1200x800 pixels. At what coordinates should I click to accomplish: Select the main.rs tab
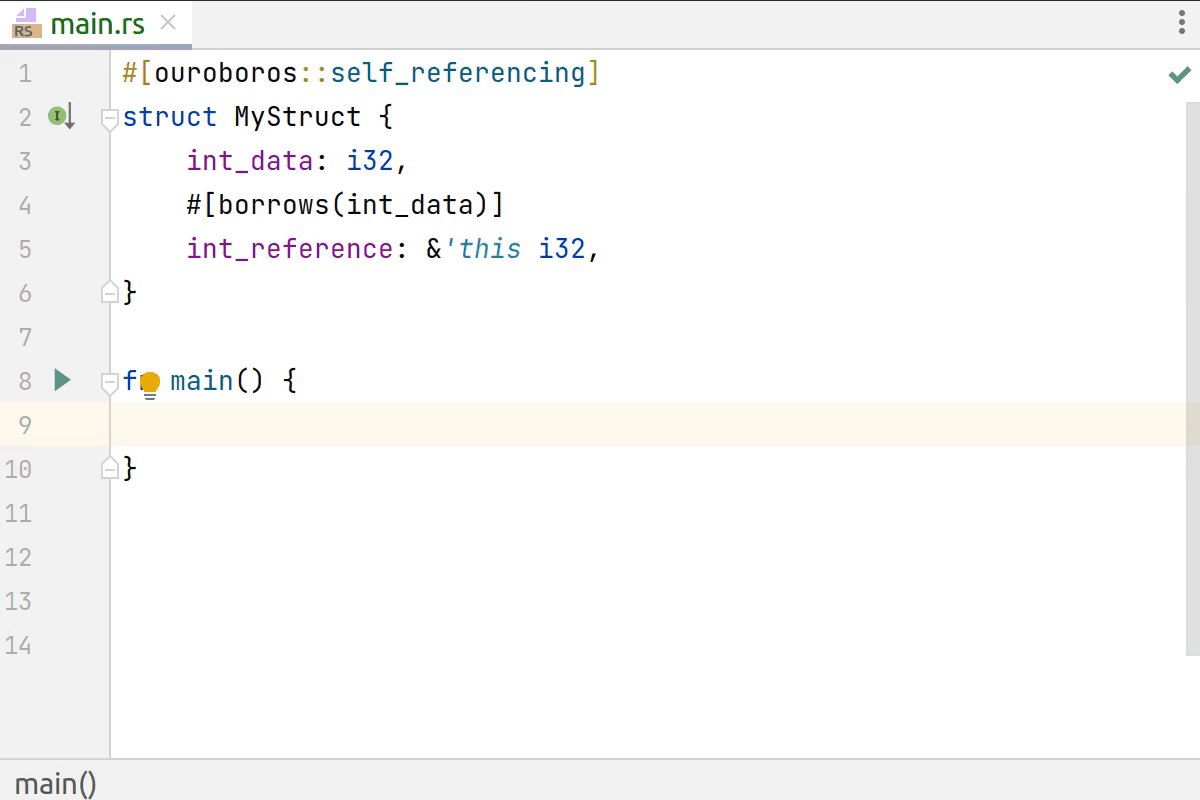96,24
